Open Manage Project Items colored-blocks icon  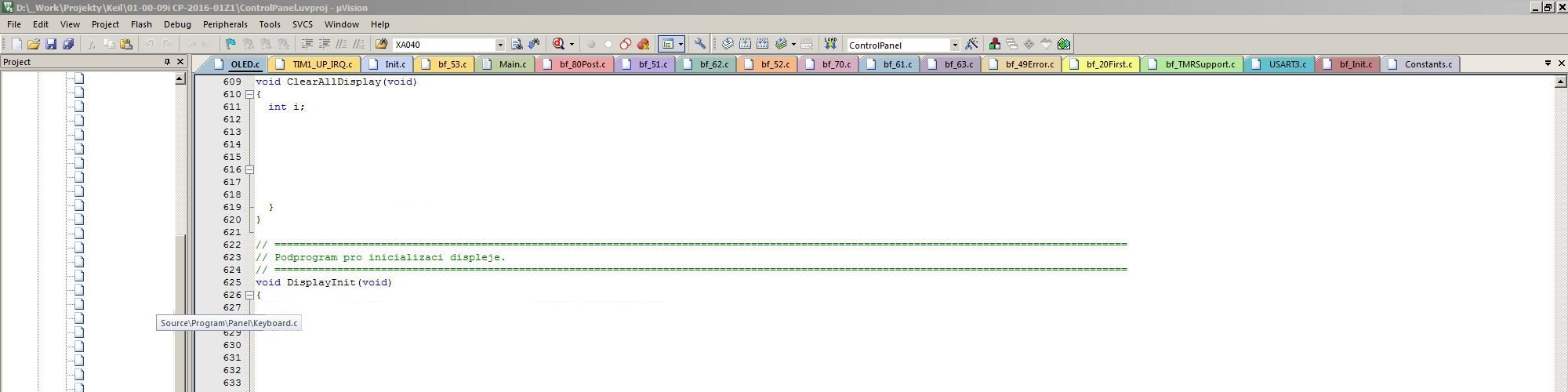click(x=994, y=45)
